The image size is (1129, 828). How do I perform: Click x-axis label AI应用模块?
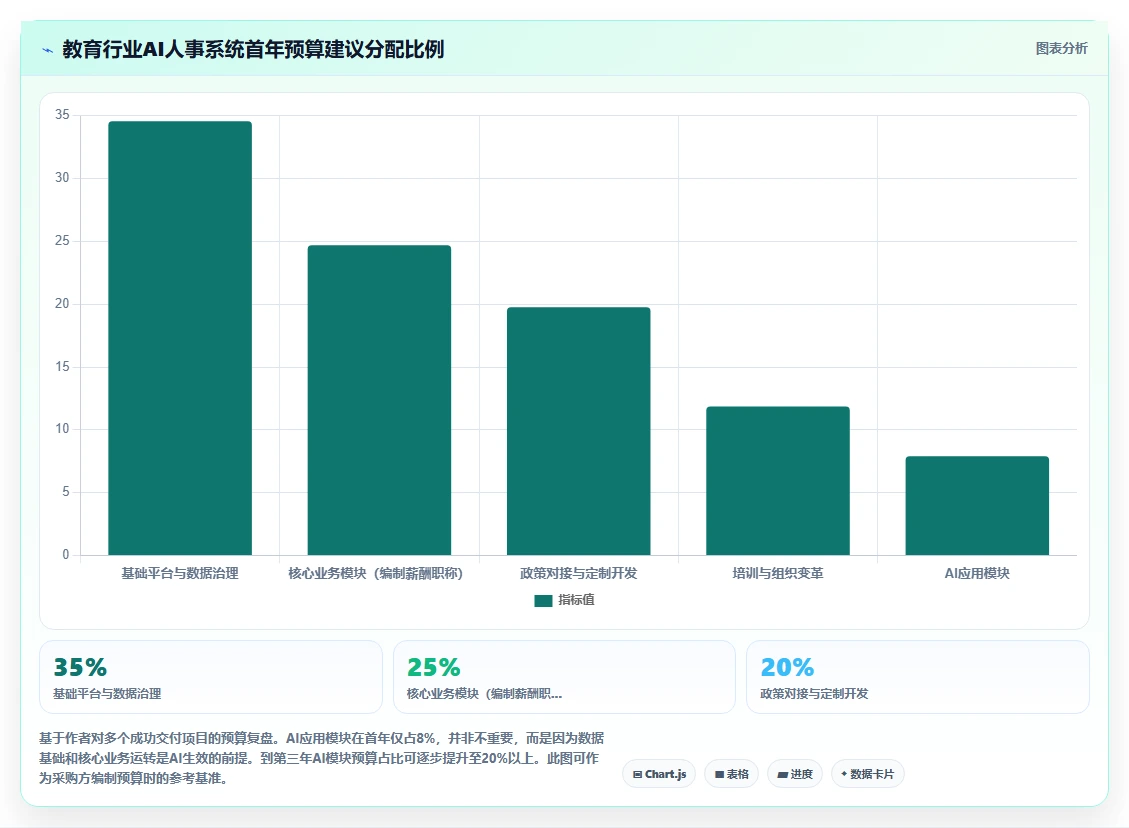click(977, 573)
